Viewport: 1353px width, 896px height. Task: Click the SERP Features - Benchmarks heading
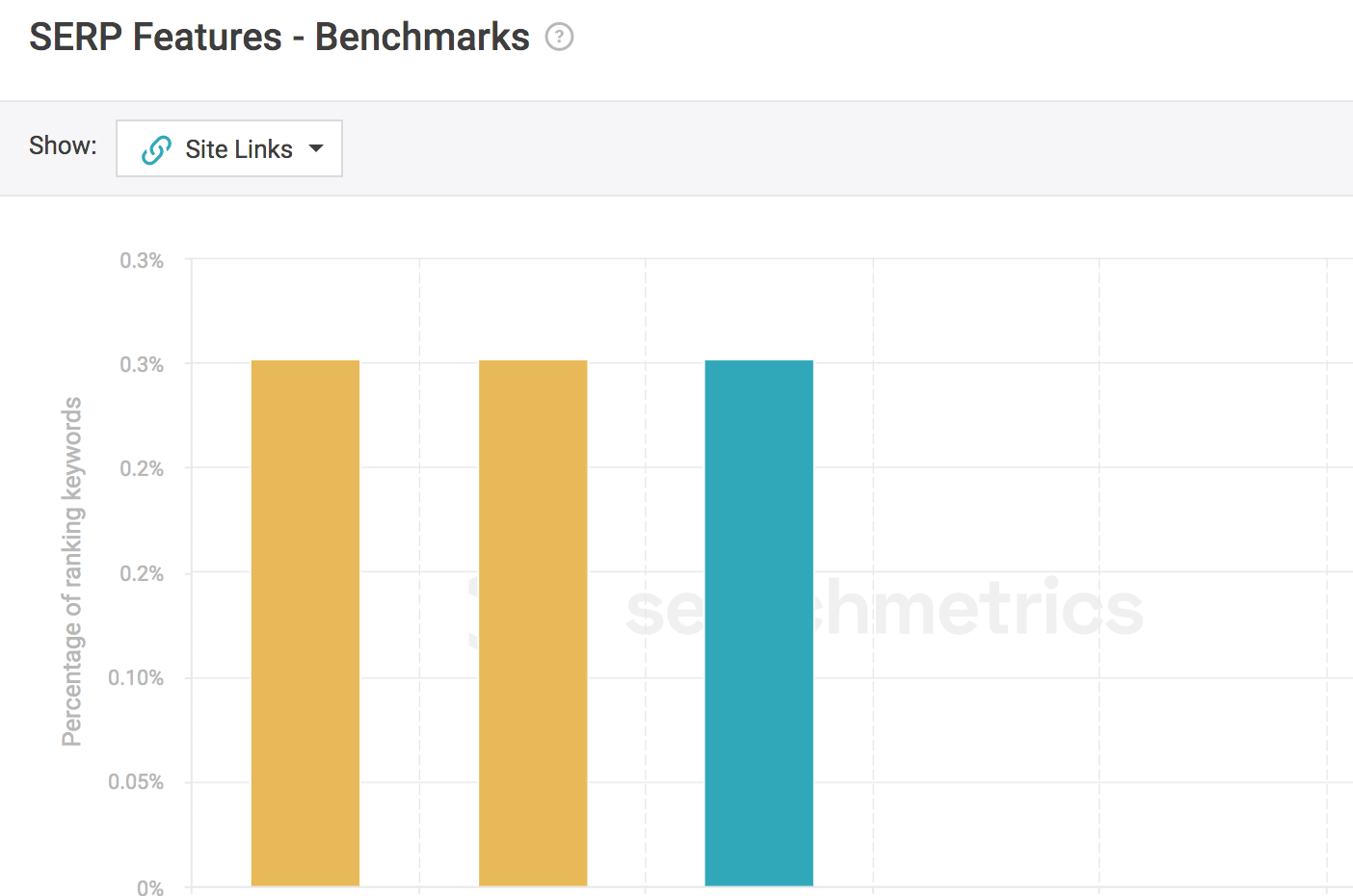click(279, 38)
